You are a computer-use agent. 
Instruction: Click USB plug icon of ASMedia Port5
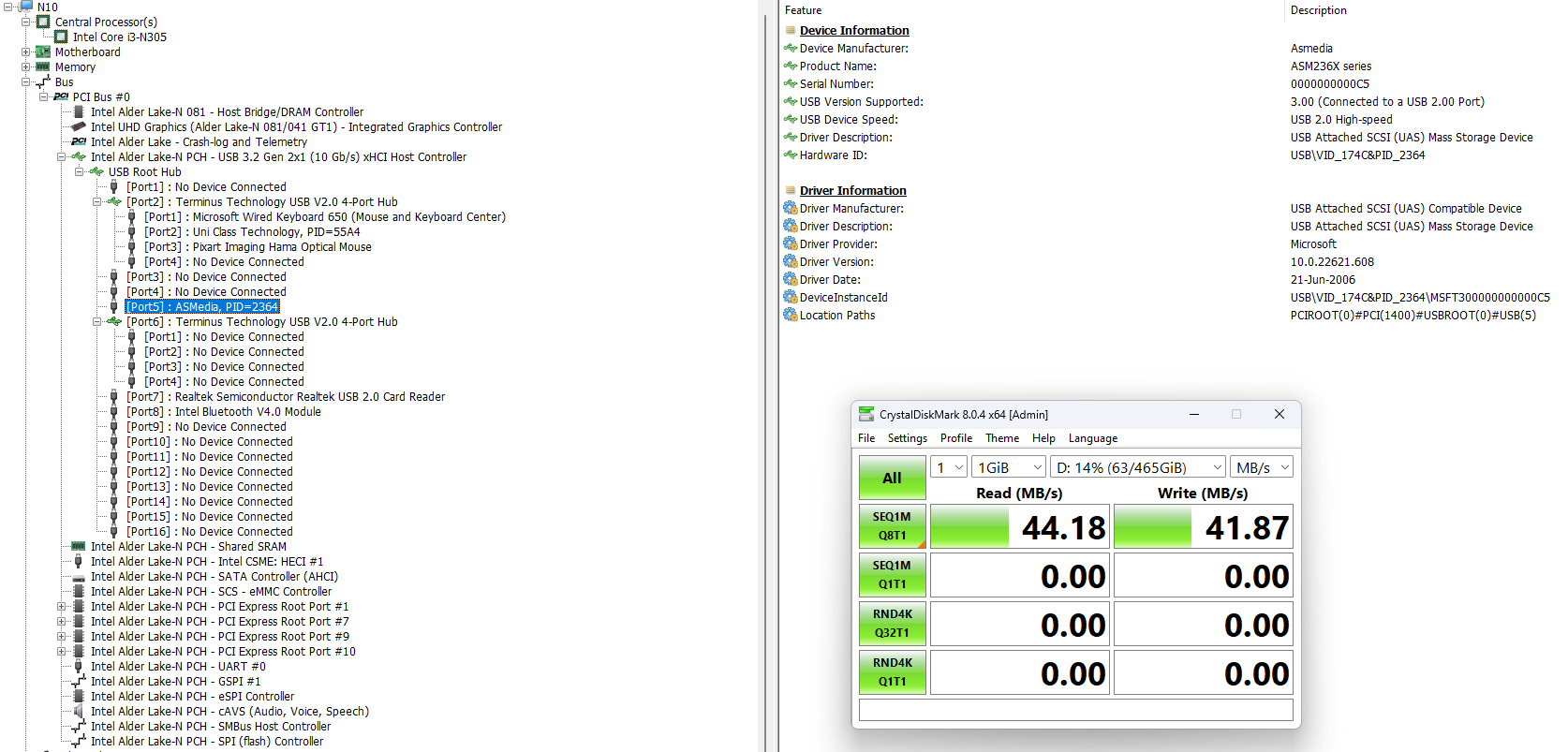(114, 307)
